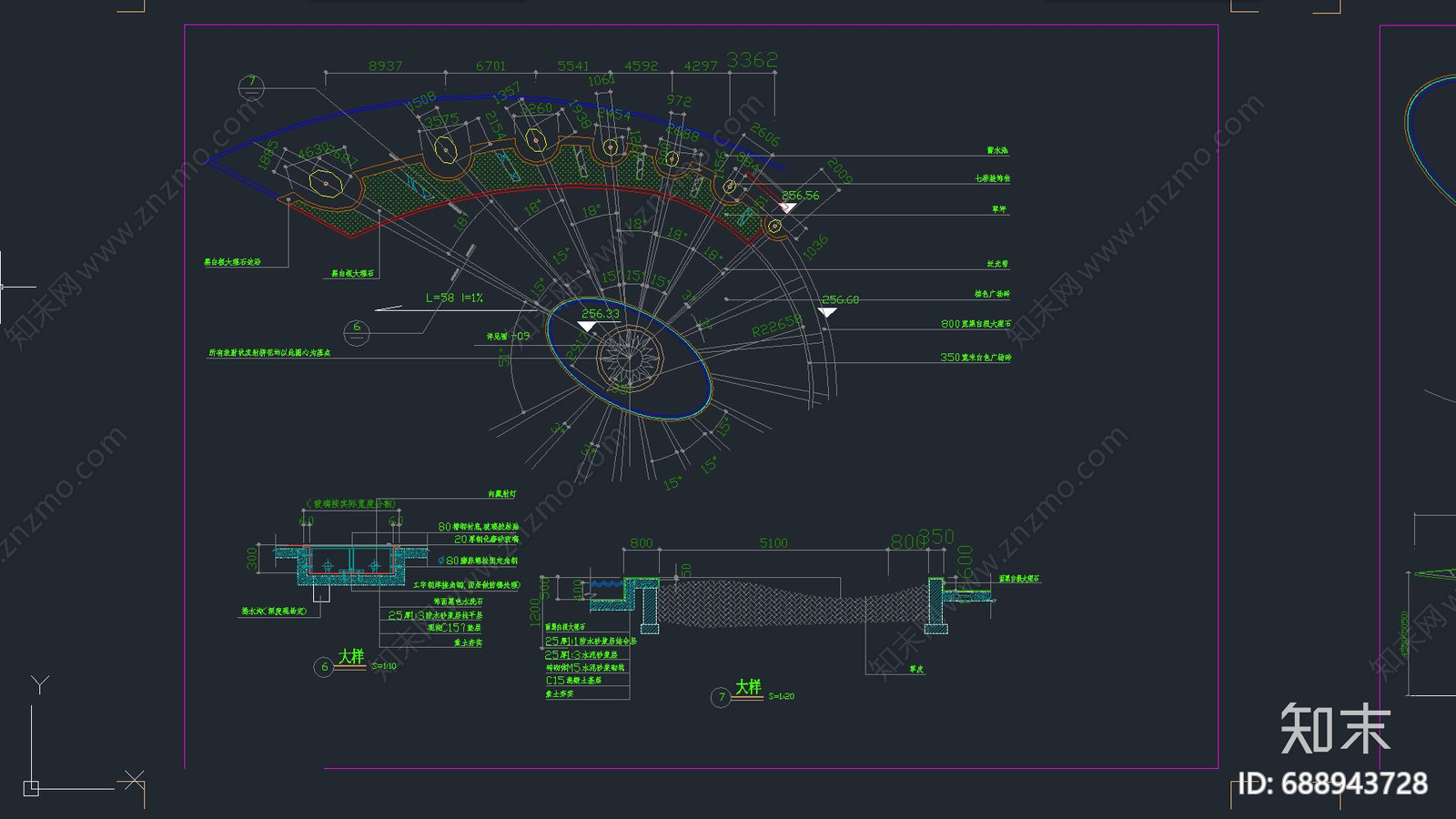The width and height of the screenshot is (1456, 819).
Task: Select the 6701 dimension text
Action: (490, 66)
